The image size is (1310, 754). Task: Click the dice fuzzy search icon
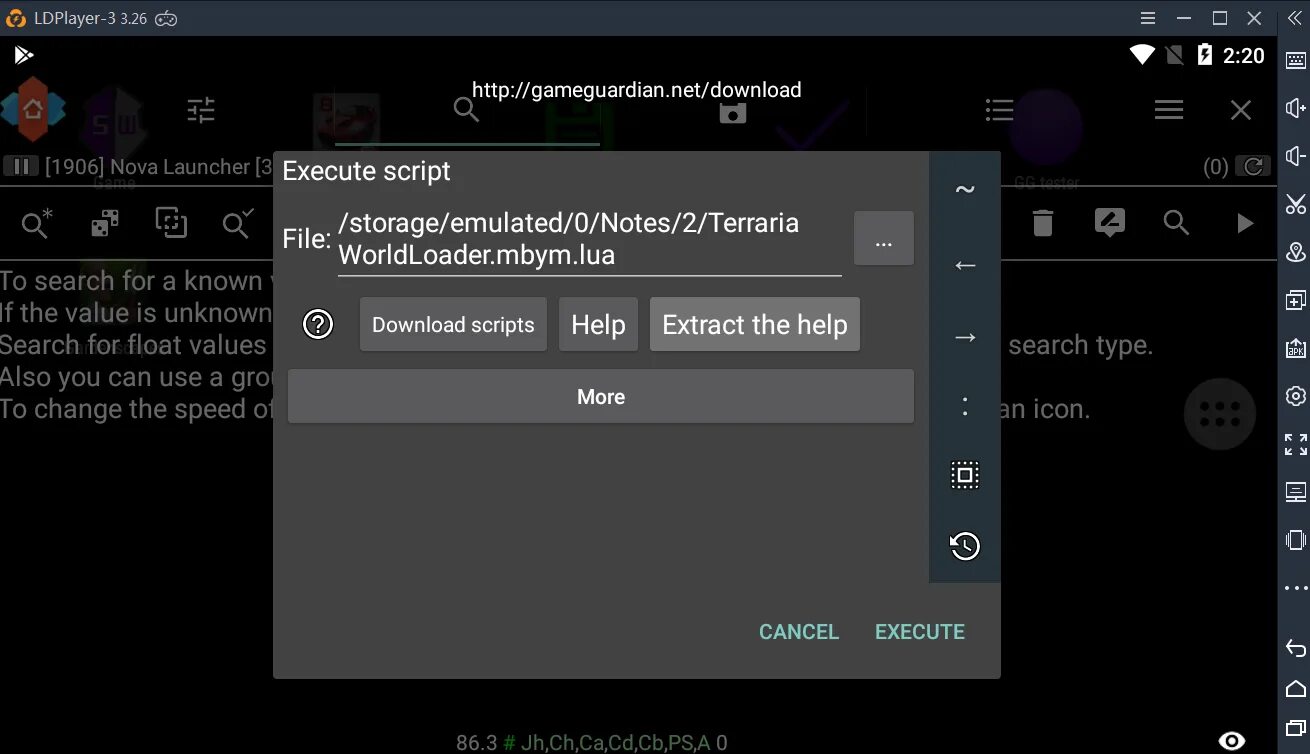[105, 224]
